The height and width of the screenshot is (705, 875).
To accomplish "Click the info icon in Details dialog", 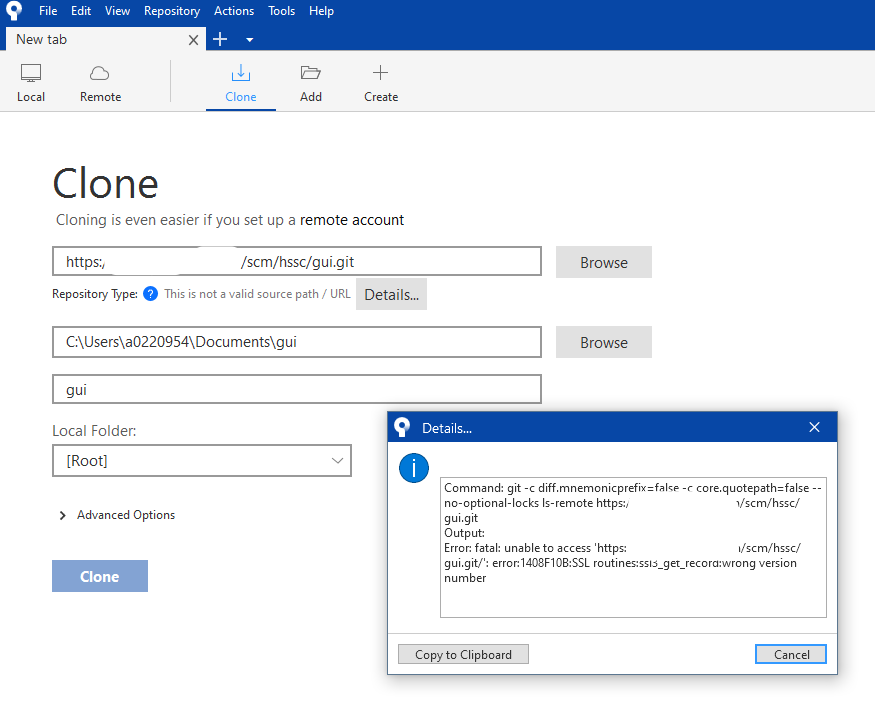I will coord(414,468).
